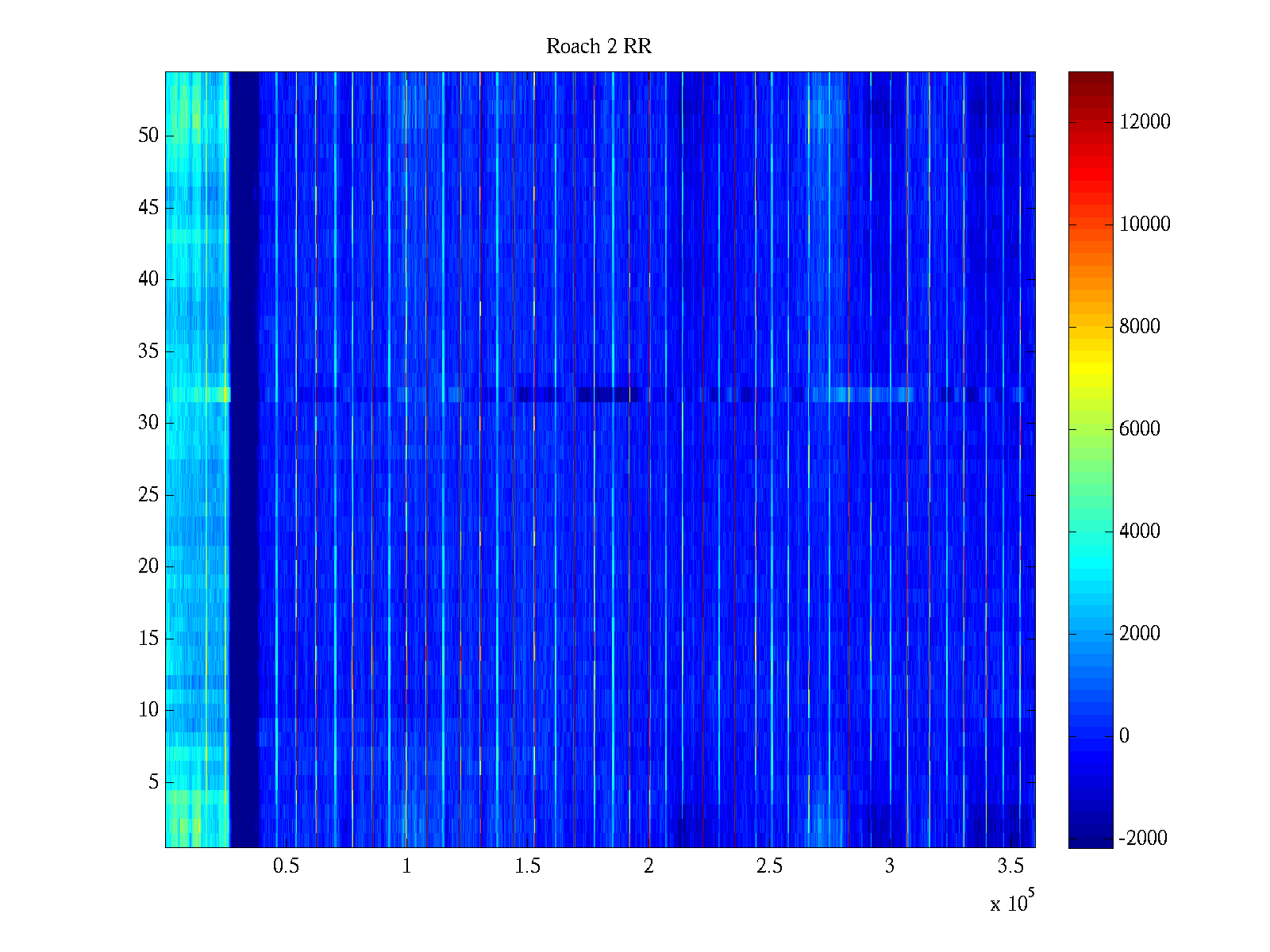Click the x-axis tick label 2
This screenshot has width=1270, height=952.
point(648,866)
